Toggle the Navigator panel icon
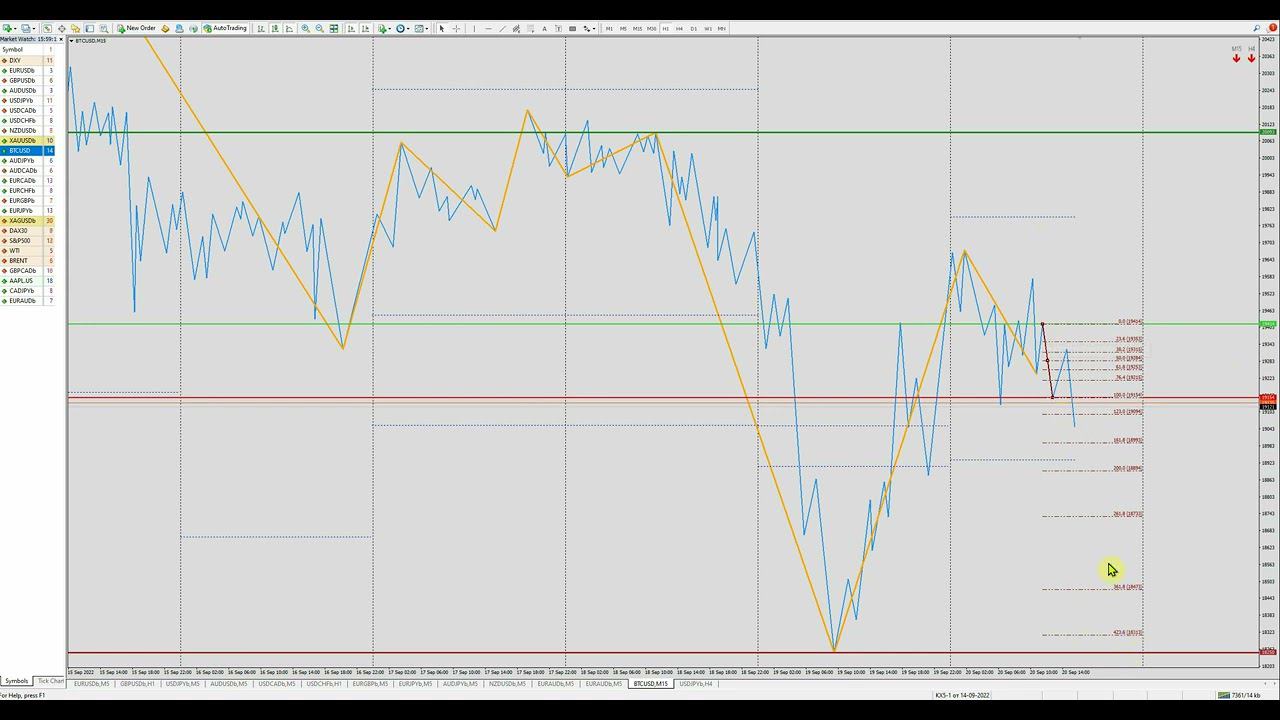 tap(75, 28)
